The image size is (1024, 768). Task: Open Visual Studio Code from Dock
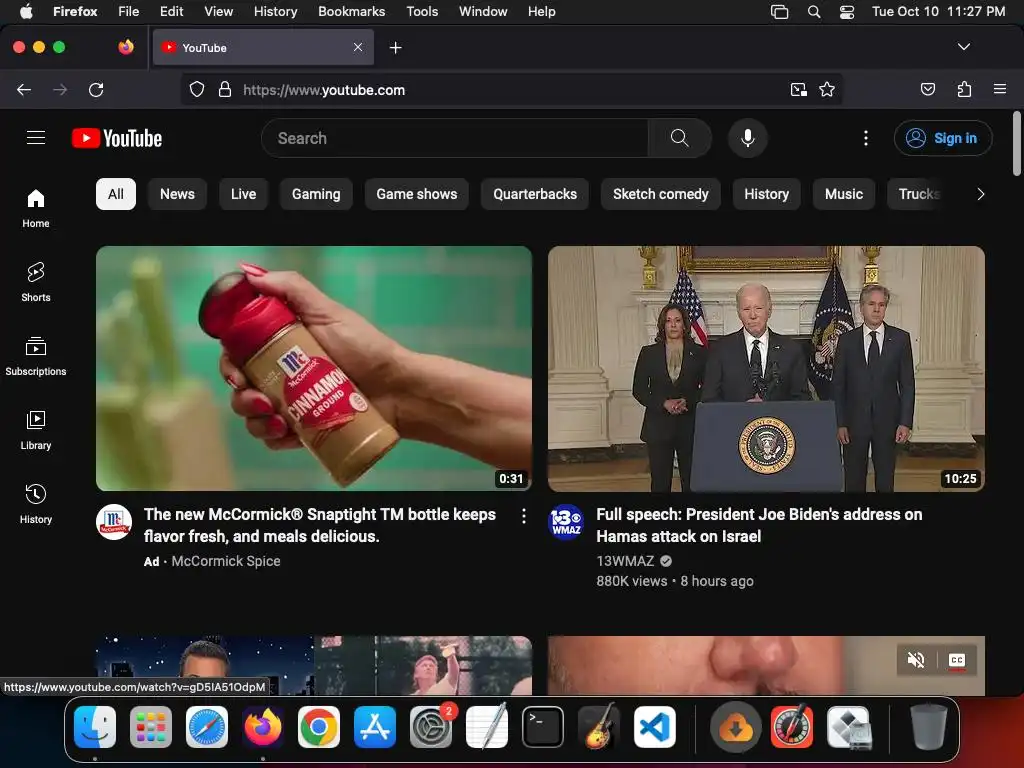(655, 727)
